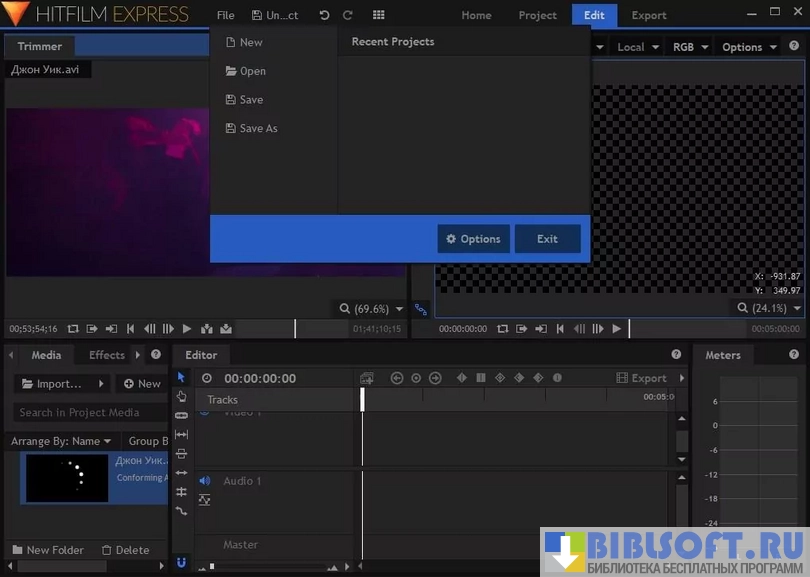Click the timeline zoom slider at bottom

pos(211,567)
